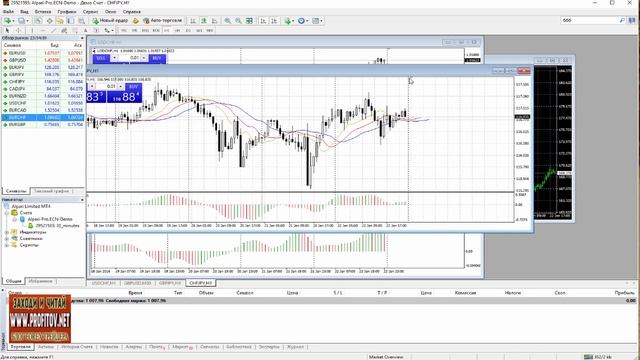Open the Вид menu
The width and height of the screenshot is (640, 360).
click(24, 12)
